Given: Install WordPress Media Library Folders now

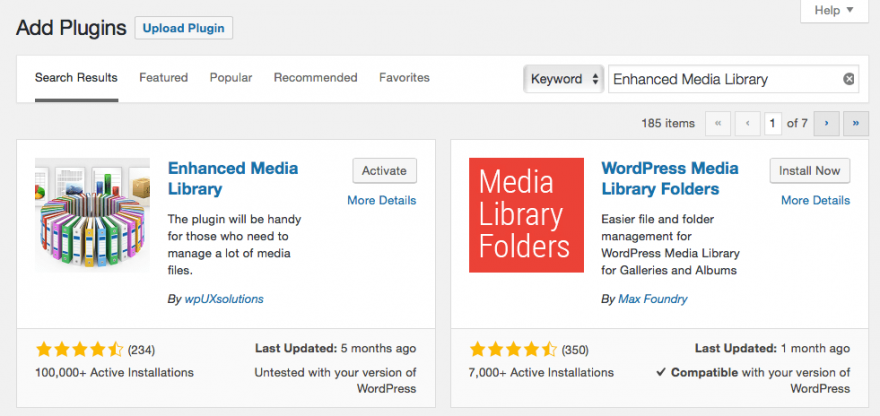Looking at the screenshot, I should click(x=809, y=171).
